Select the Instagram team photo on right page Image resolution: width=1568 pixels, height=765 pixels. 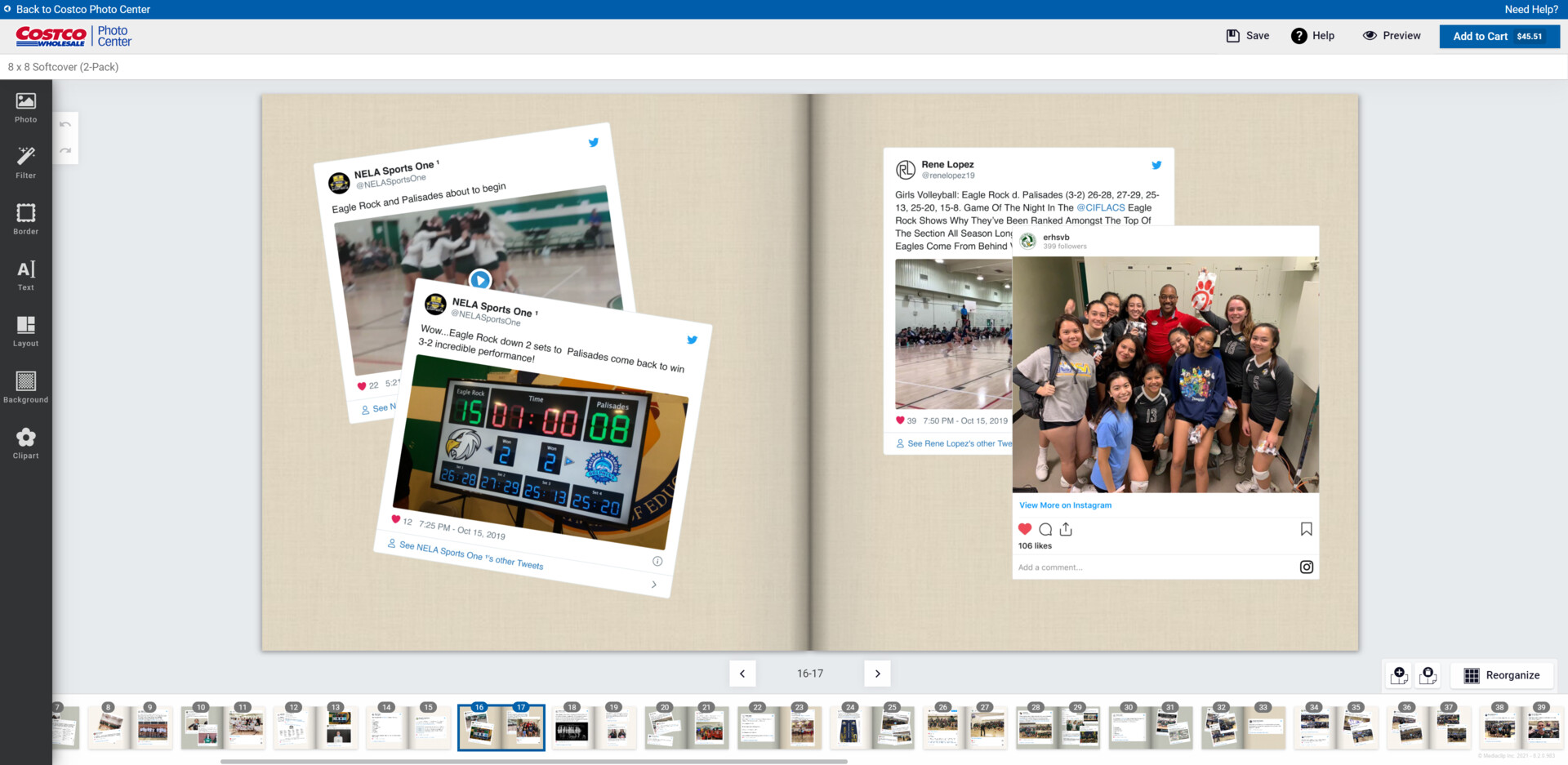pyautogui.click(x=1165, y=403)
